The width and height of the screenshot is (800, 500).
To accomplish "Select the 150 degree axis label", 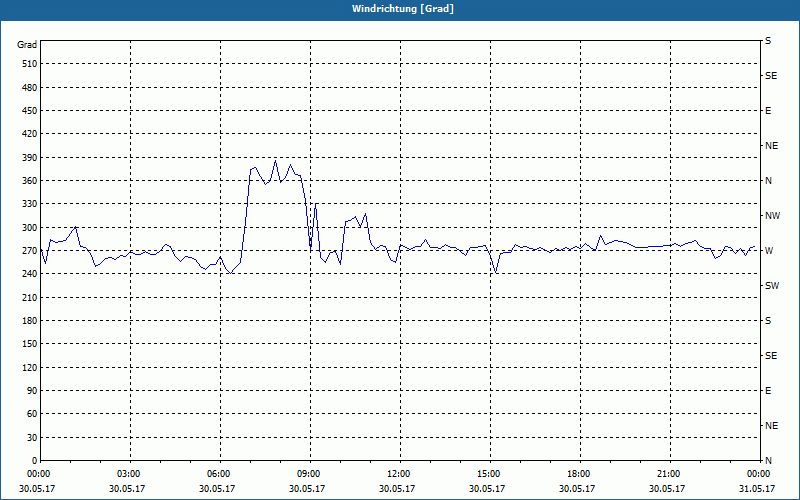I will click(30, 344).
